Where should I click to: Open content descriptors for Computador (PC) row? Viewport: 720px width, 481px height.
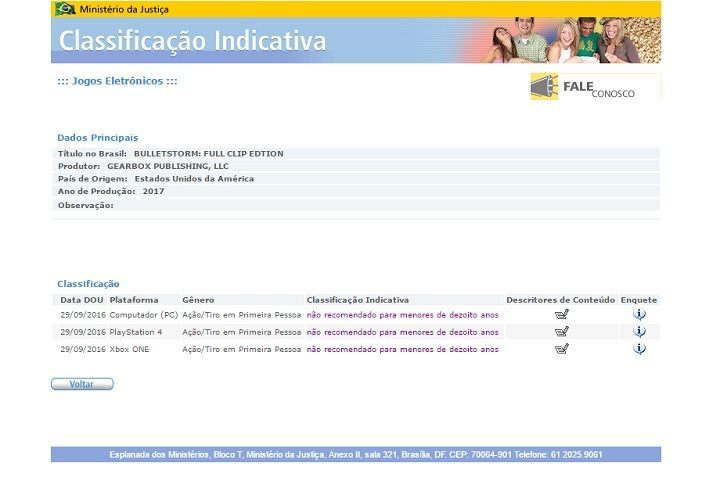point(561,315)
